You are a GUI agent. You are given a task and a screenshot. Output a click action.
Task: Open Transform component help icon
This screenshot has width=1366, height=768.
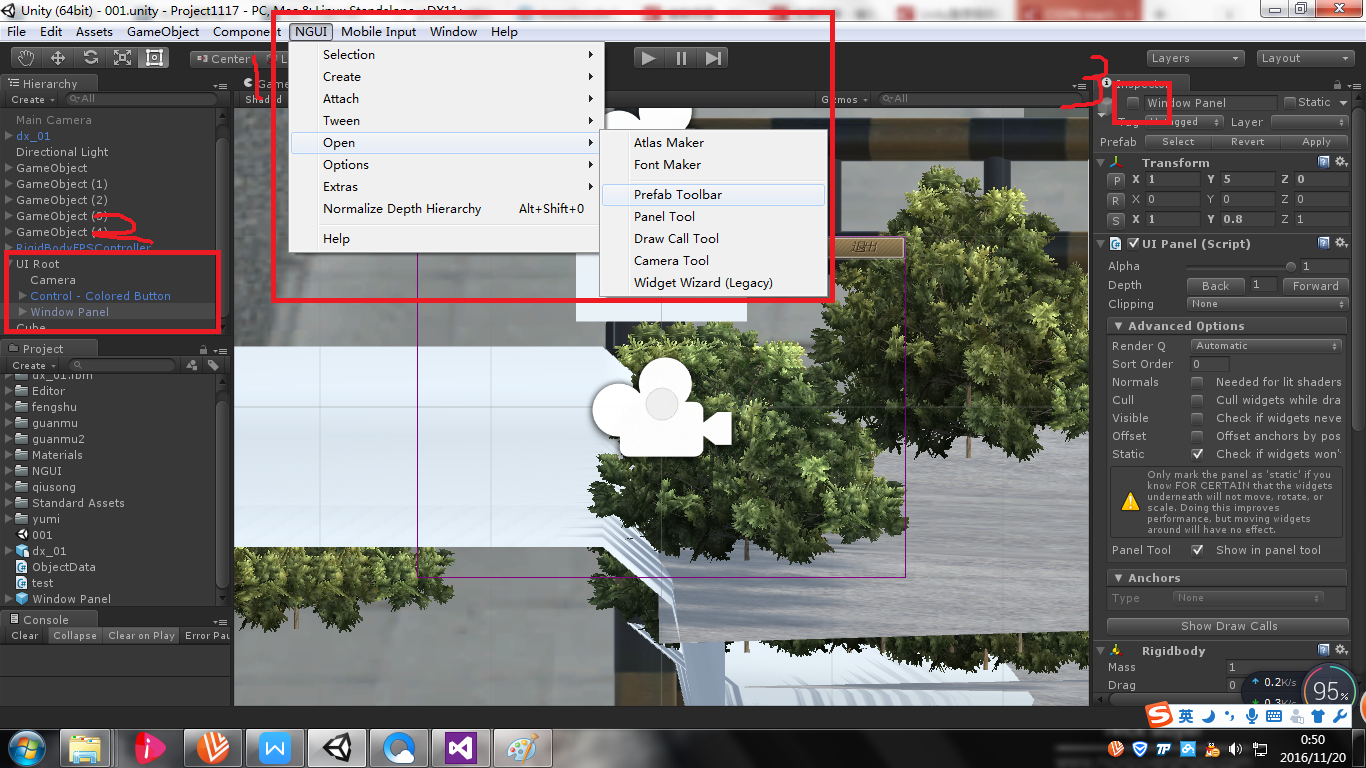pyautogui.click(x=1324, y=162)
